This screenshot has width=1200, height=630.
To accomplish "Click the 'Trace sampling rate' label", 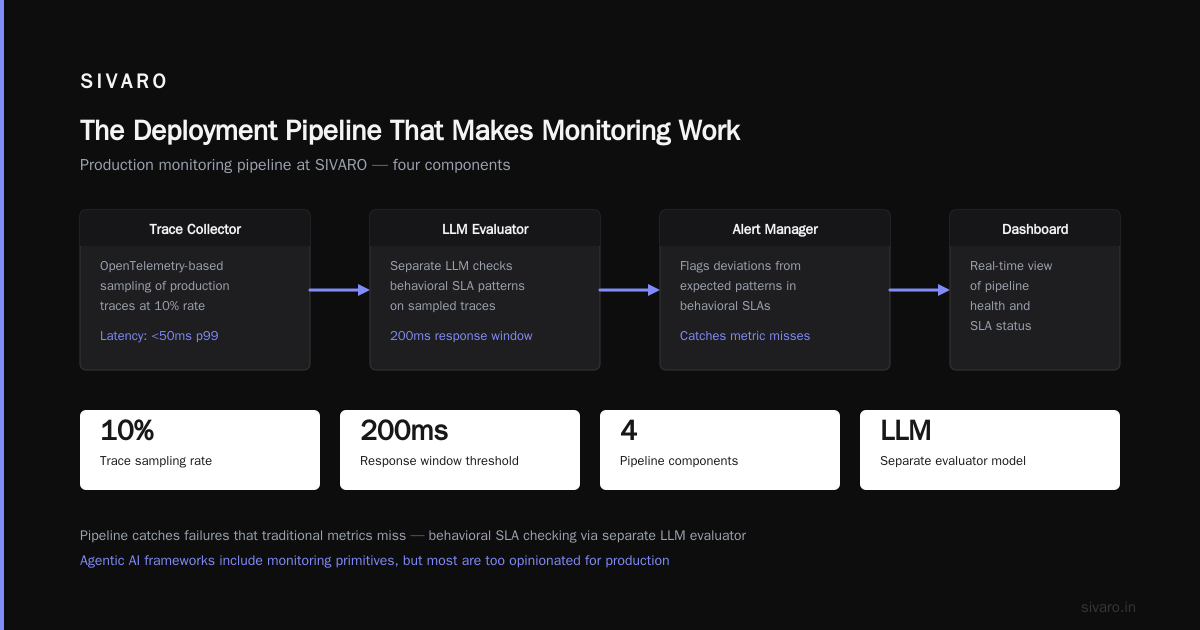I will coord(156,461).
